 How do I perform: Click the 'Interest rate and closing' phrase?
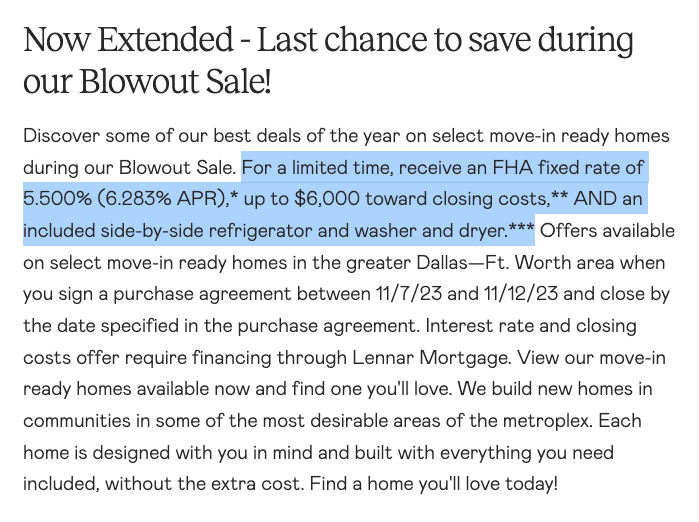click(531, 326)
